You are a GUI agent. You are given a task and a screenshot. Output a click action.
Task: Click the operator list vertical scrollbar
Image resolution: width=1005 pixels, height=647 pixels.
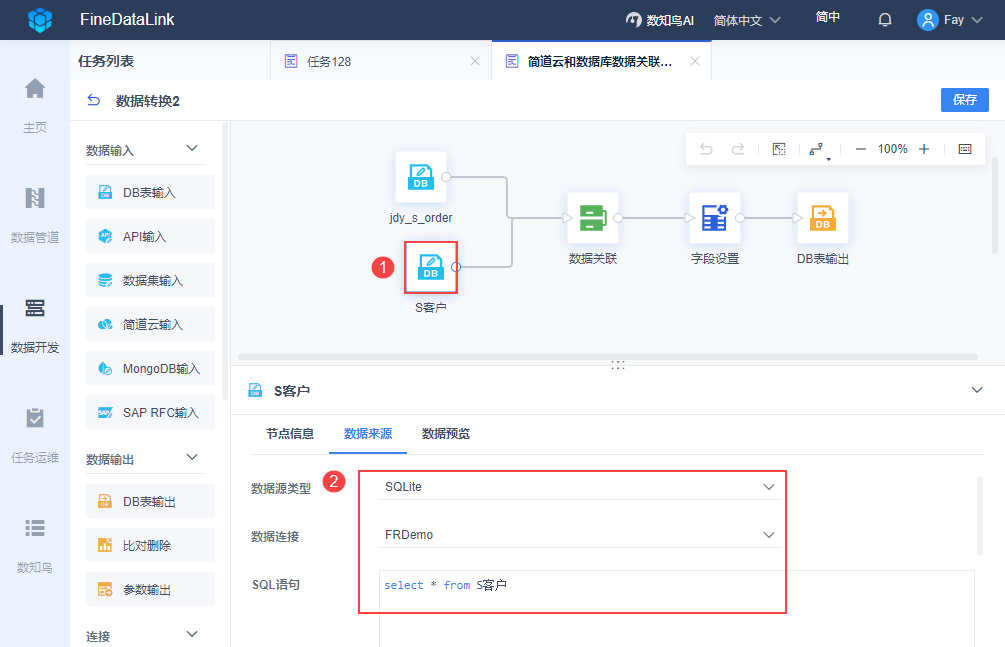point(225,260)
